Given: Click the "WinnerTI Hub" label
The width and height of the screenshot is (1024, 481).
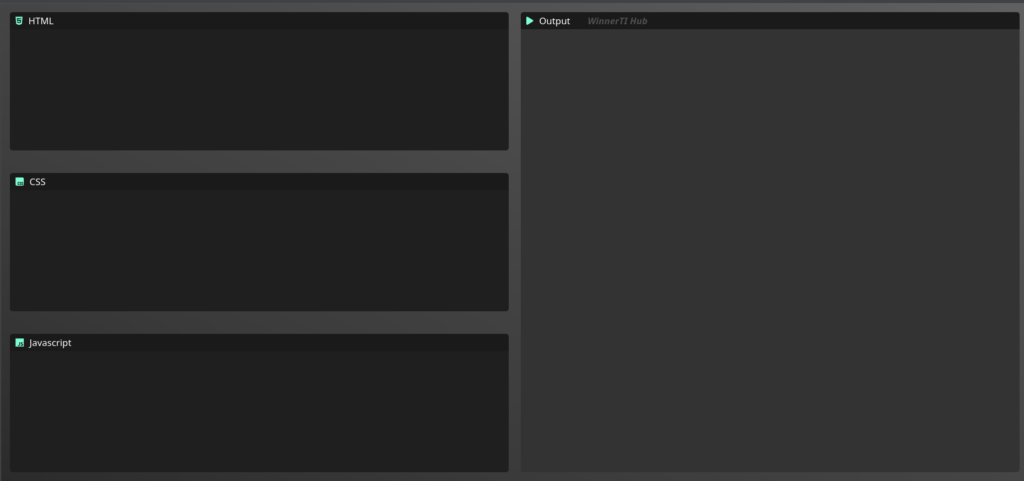Looking at the screenshot, I should coord(617,21).
